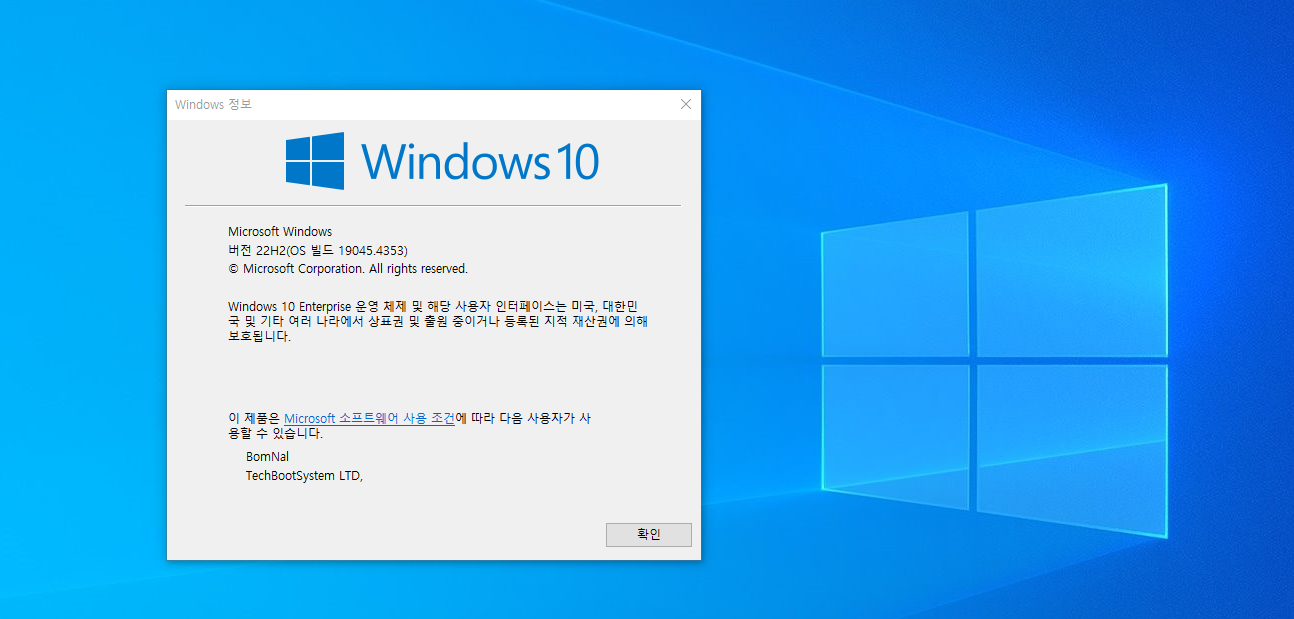Click the 'Windows 10' wordmark text
1294x619 pixels.
480,161
